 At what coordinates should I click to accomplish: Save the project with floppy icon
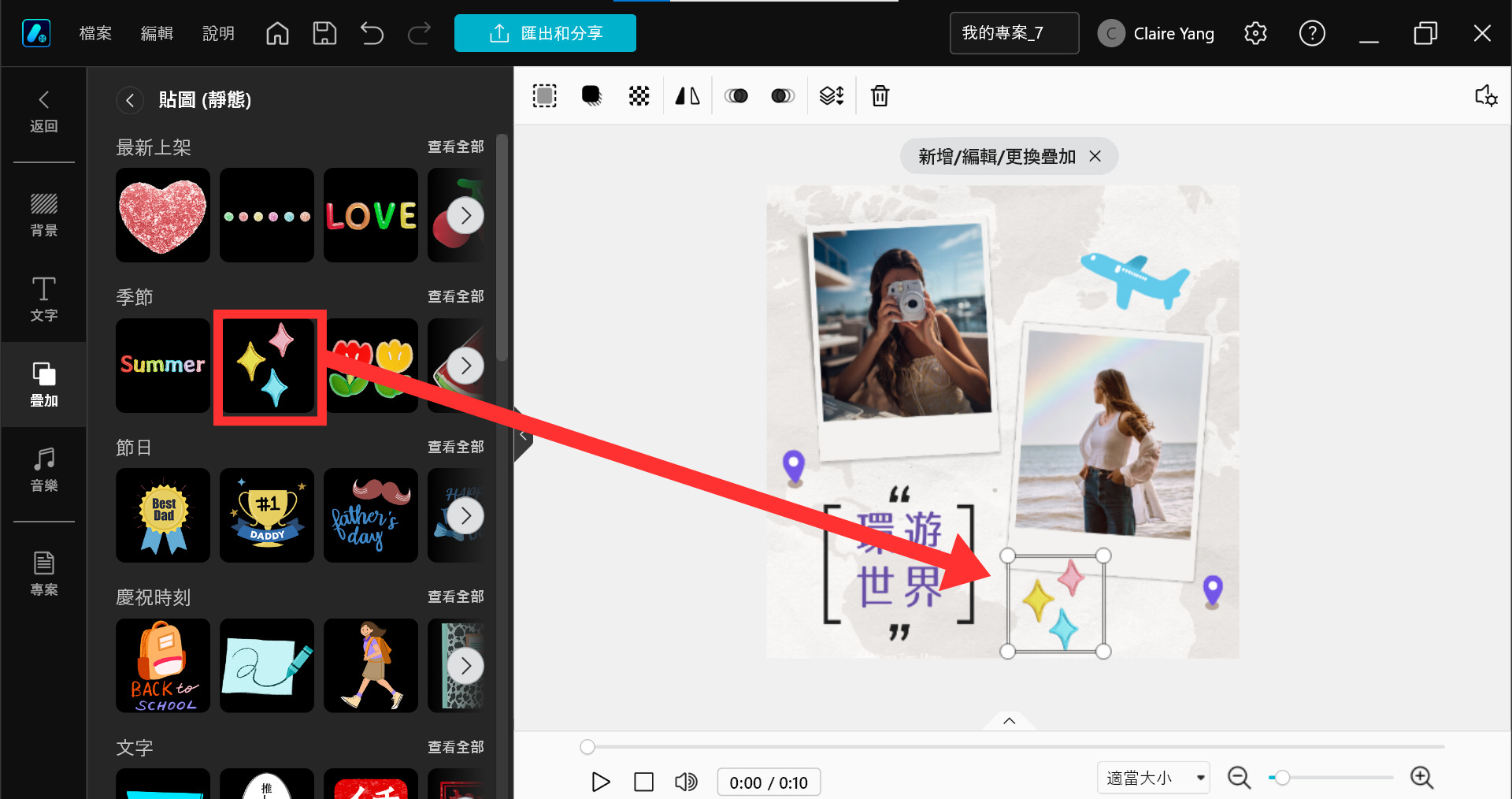[324, 33]
